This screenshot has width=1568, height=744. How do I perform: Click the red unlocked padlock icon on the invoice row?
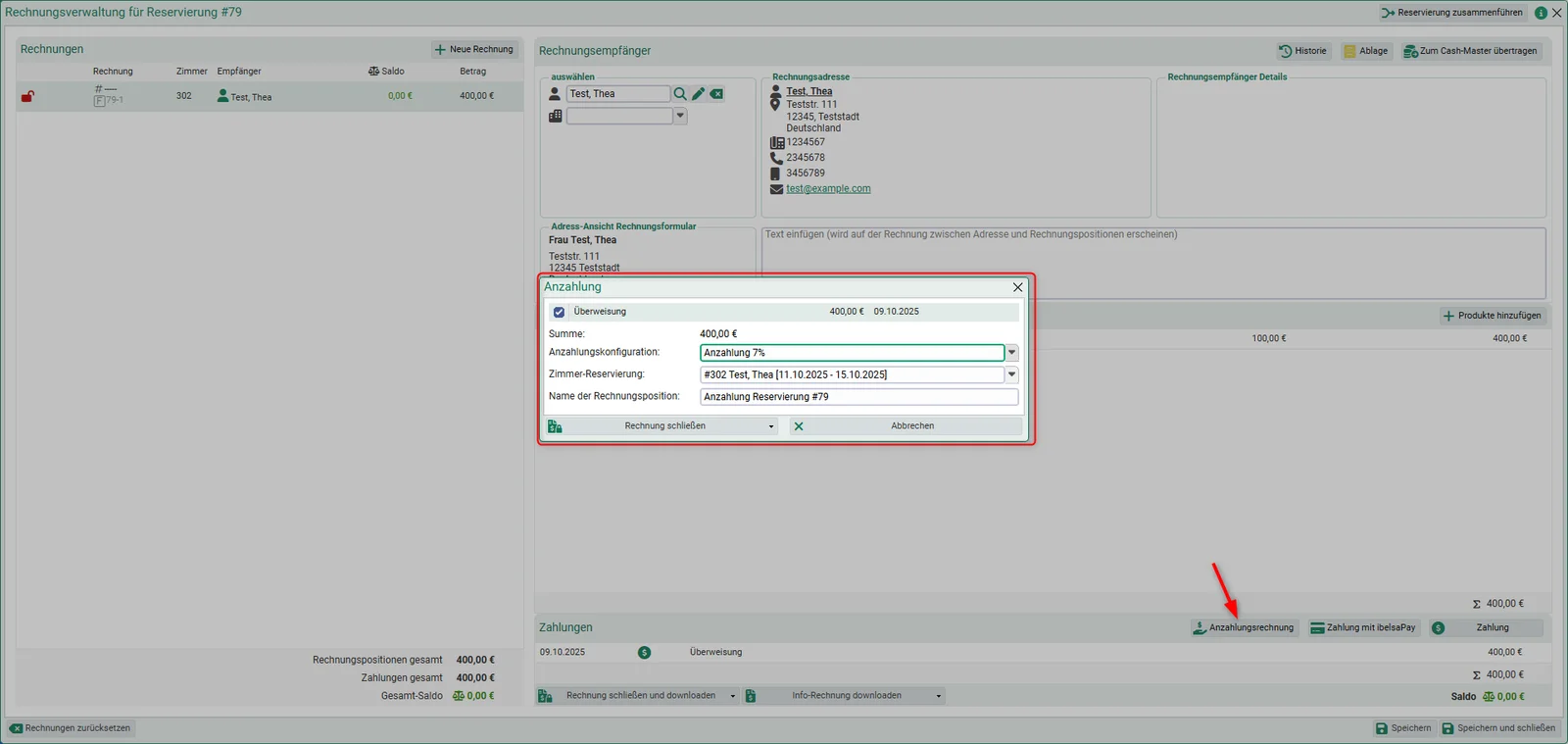click(x=28, y=96)
